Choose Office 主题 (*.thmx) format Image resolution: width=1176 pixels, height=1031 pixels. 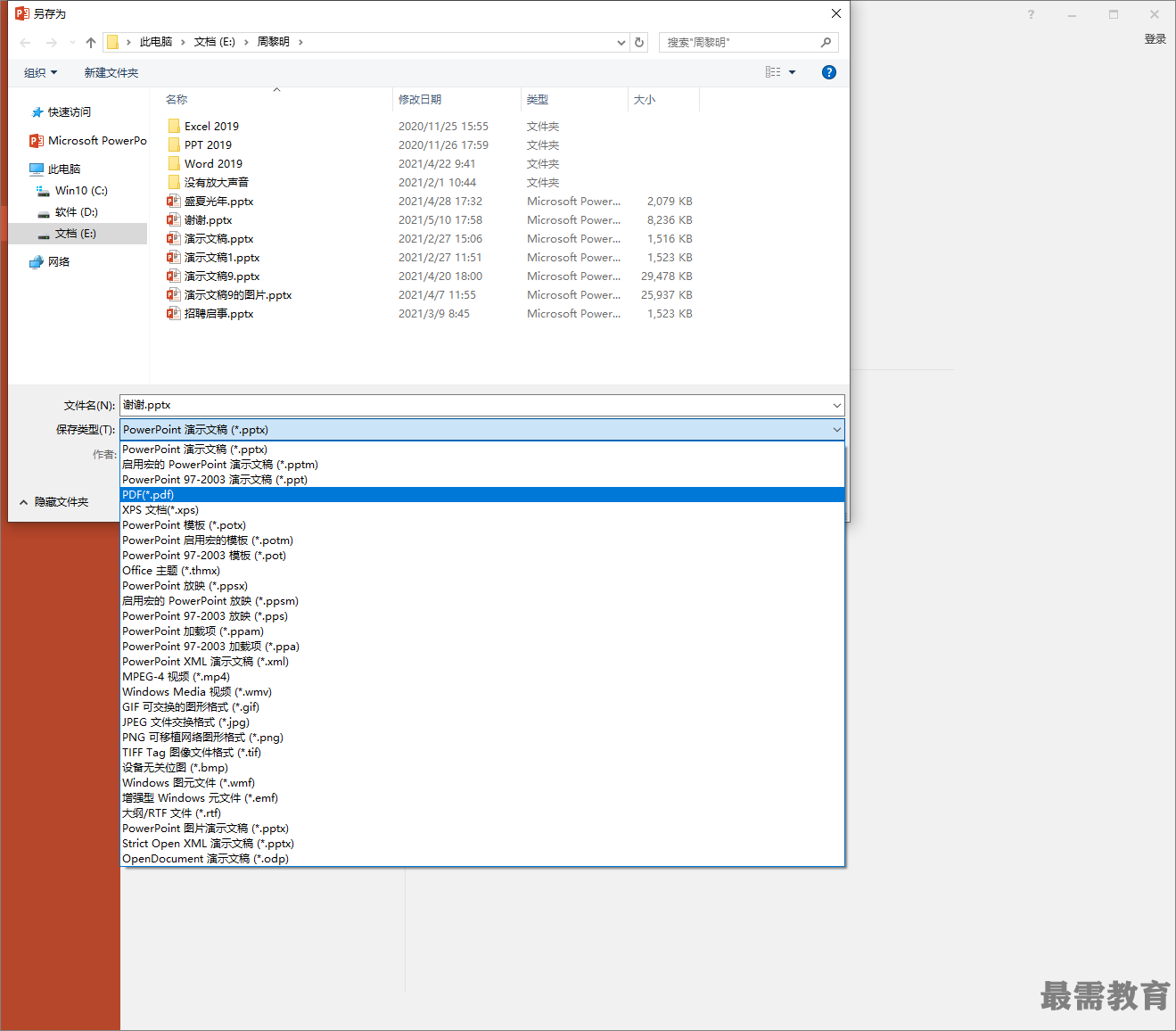click(x=482, y=570)
